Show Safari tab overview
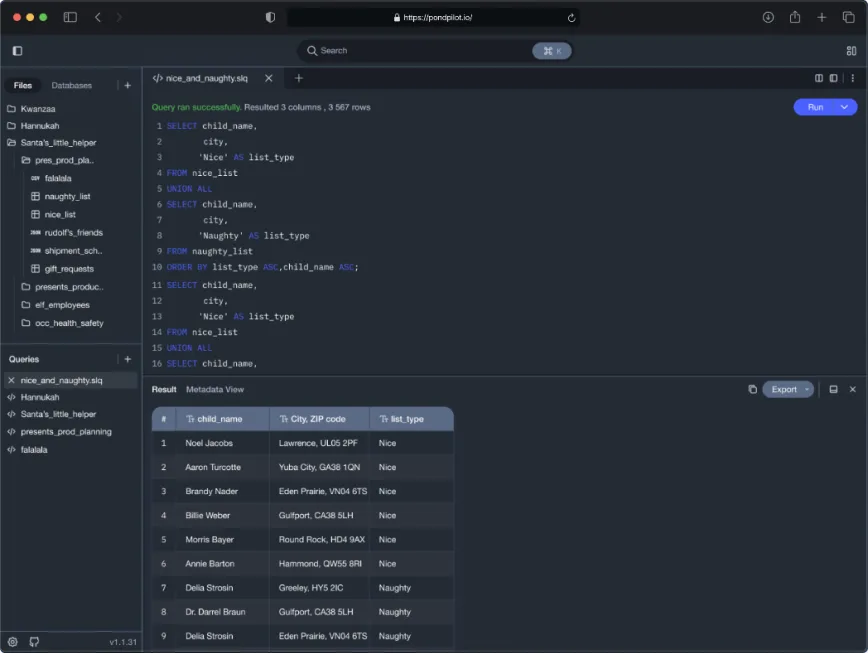This screenshot has width=868, height=653. [848, 17]
